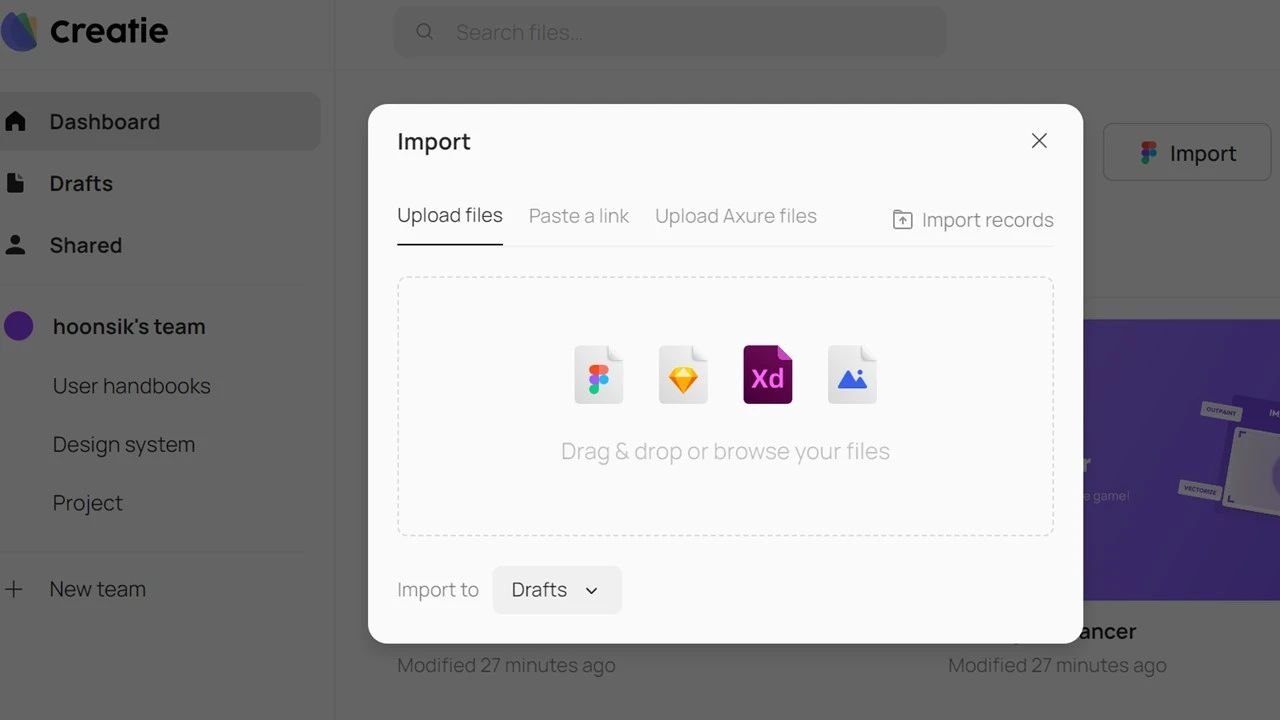
Task: Open the purple file thumbnail on dashboard
Action: coord(1181,460)
